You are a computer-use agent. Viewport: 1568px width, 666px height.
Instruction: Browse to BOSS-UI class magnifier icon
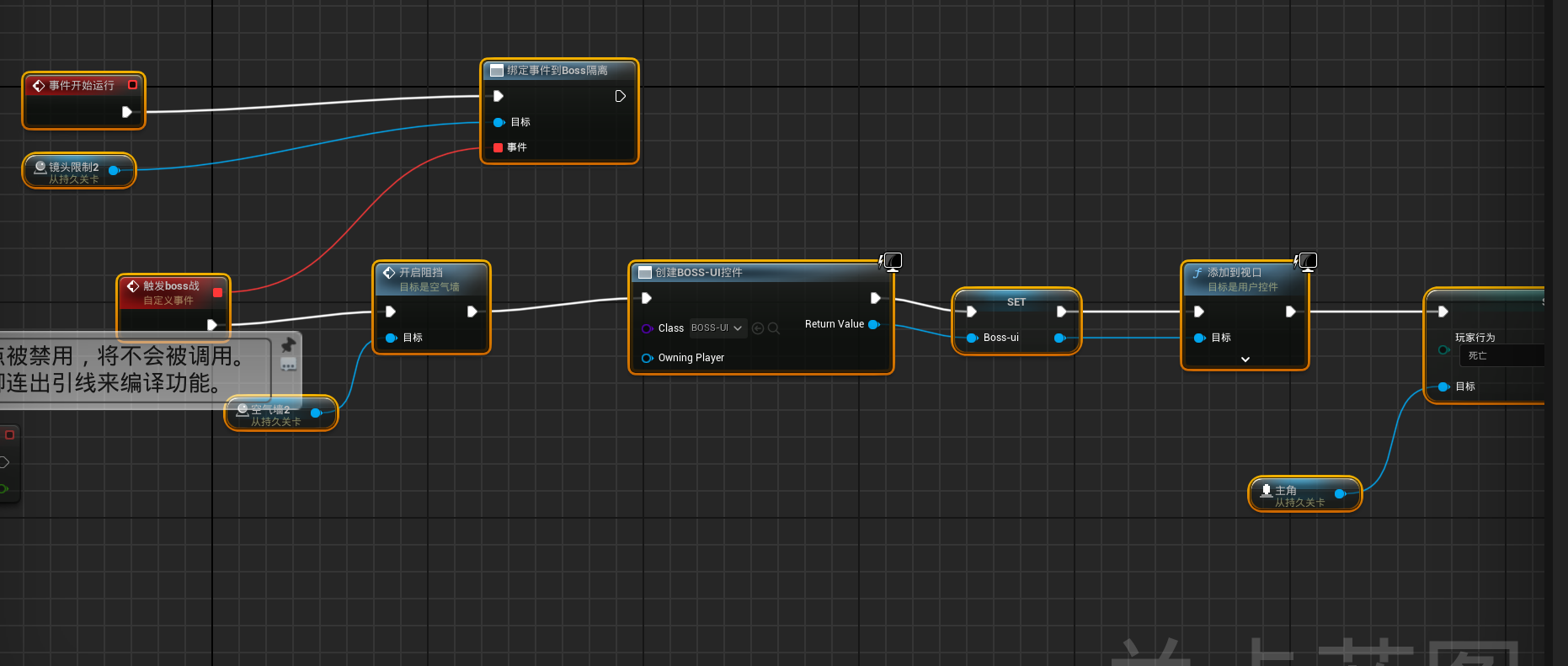pyautogui.click(x=774, y=328)
